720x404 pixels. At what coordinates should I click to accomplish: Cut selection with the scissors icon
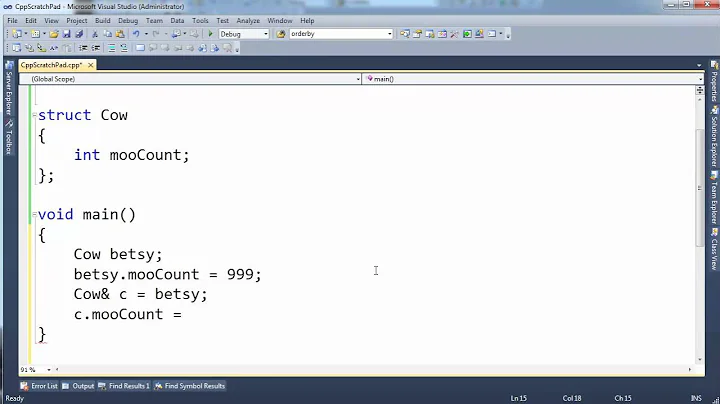[95, 34]
